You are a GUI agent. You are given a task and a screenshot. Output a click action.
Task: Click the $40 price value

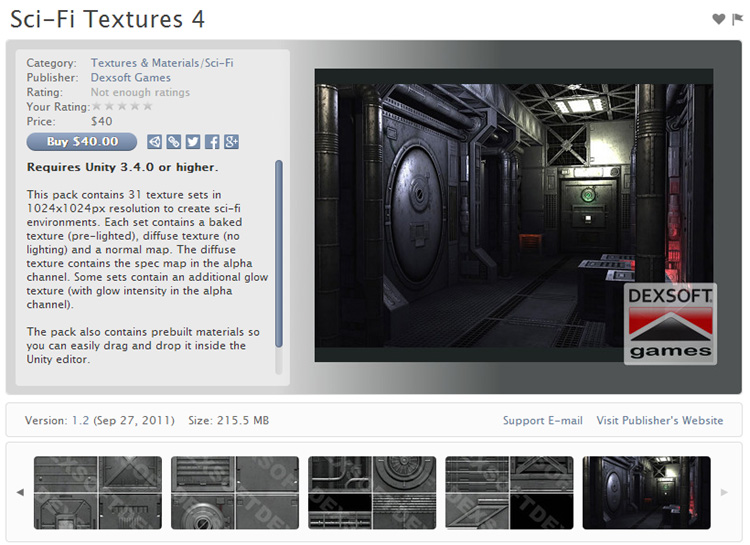coord(101,122)
